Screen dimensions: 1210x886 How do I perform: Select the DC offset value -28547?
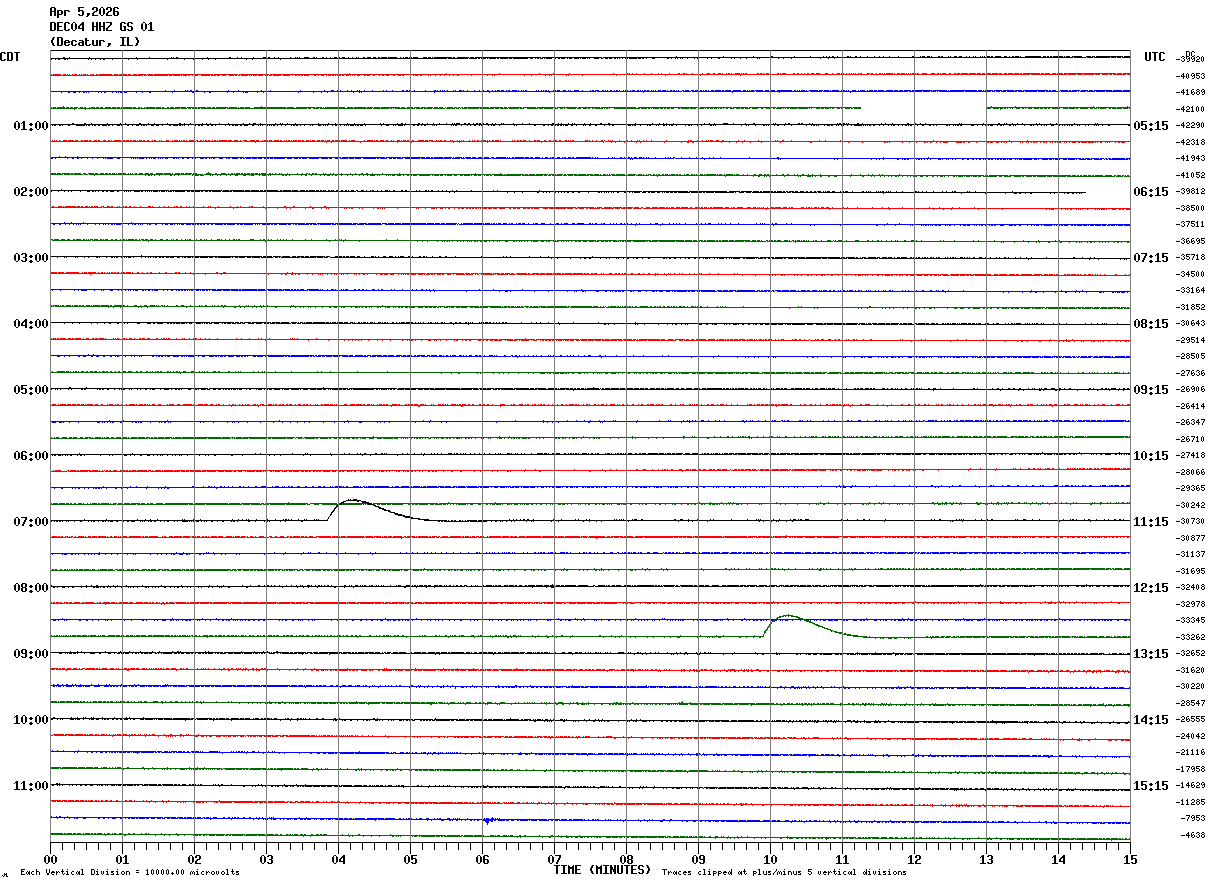pos(1191,703)
